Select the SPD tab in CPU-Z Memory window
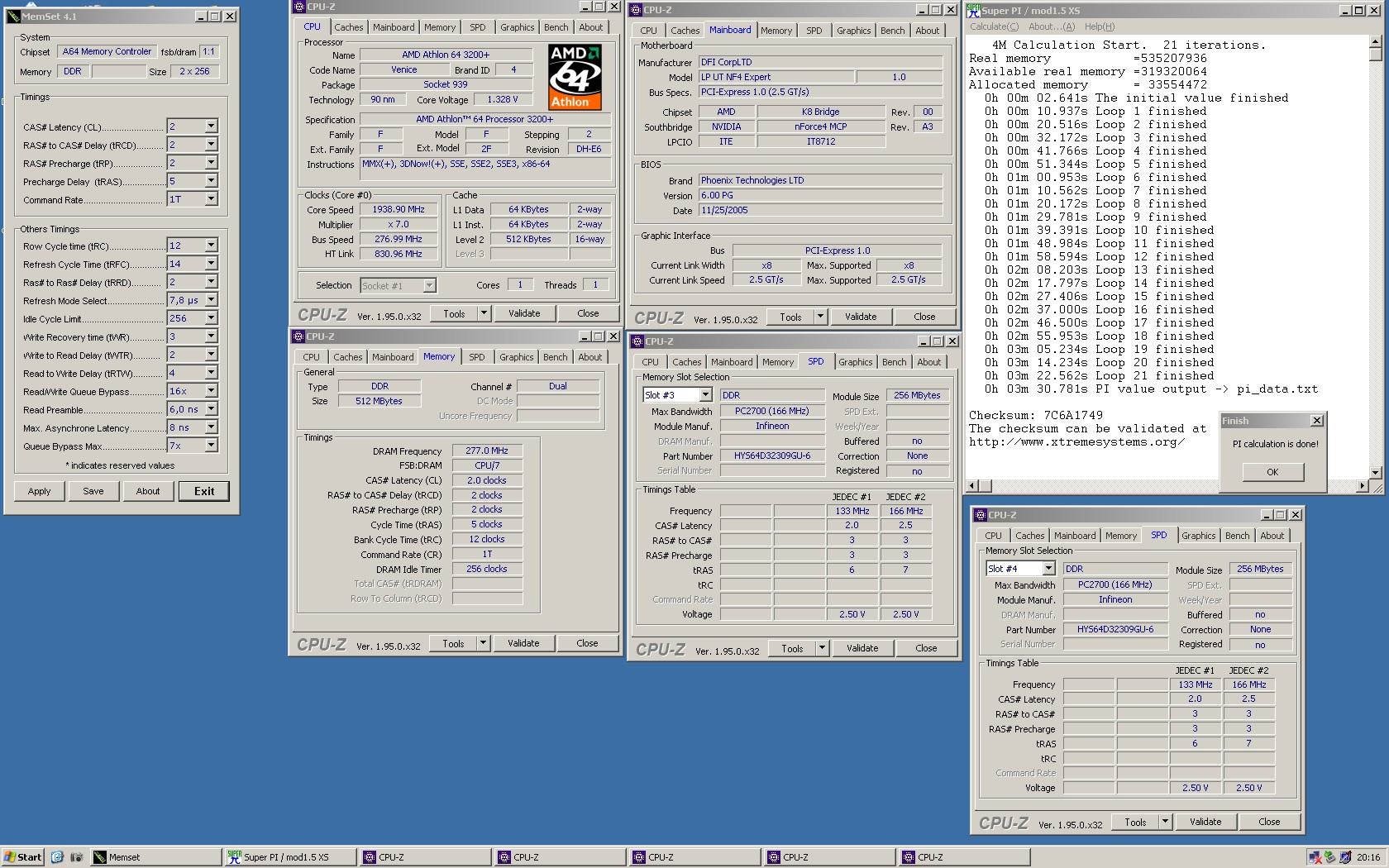 pos(477,357)
